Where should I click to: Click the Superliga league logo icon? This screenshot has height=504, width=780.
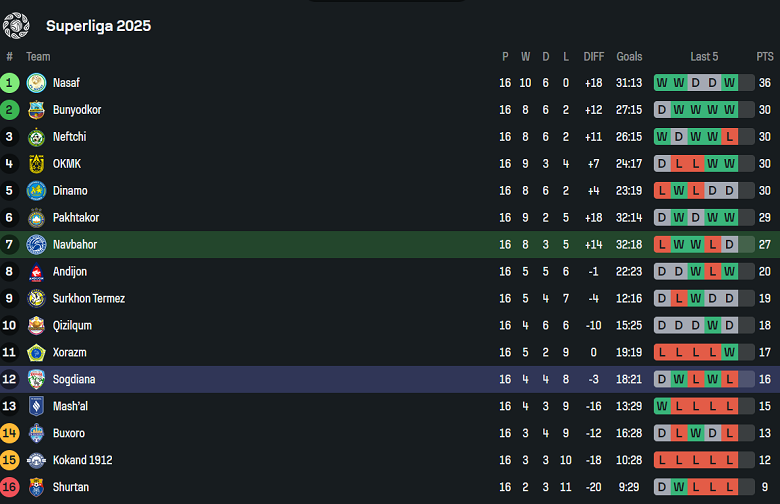point(16,25)
